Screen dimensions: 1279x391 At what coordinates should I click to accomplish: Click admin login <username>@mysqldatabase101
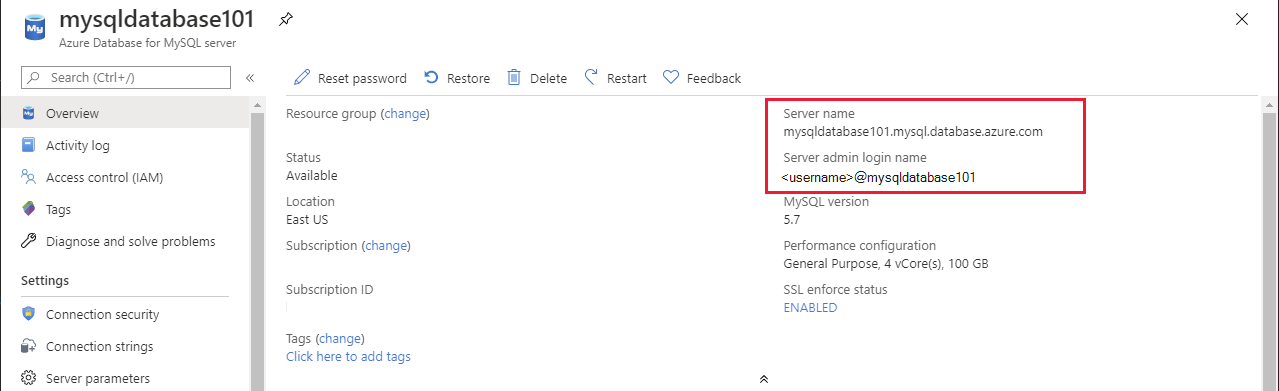point(879,177)
